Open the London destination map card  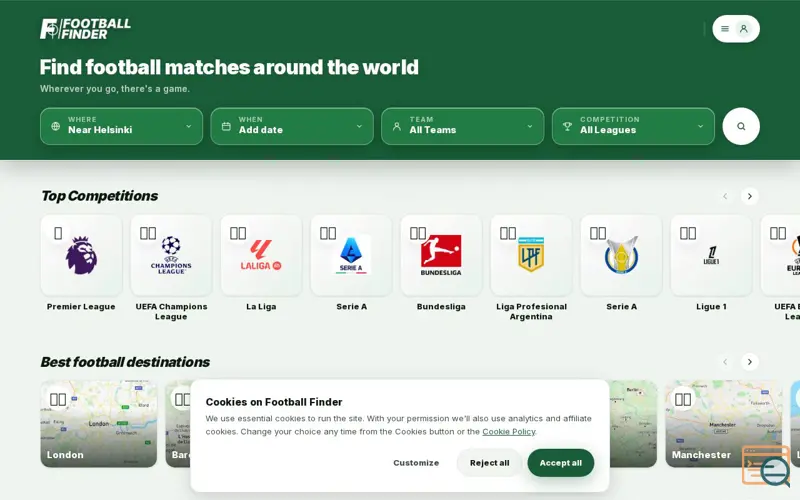(99, 423)
